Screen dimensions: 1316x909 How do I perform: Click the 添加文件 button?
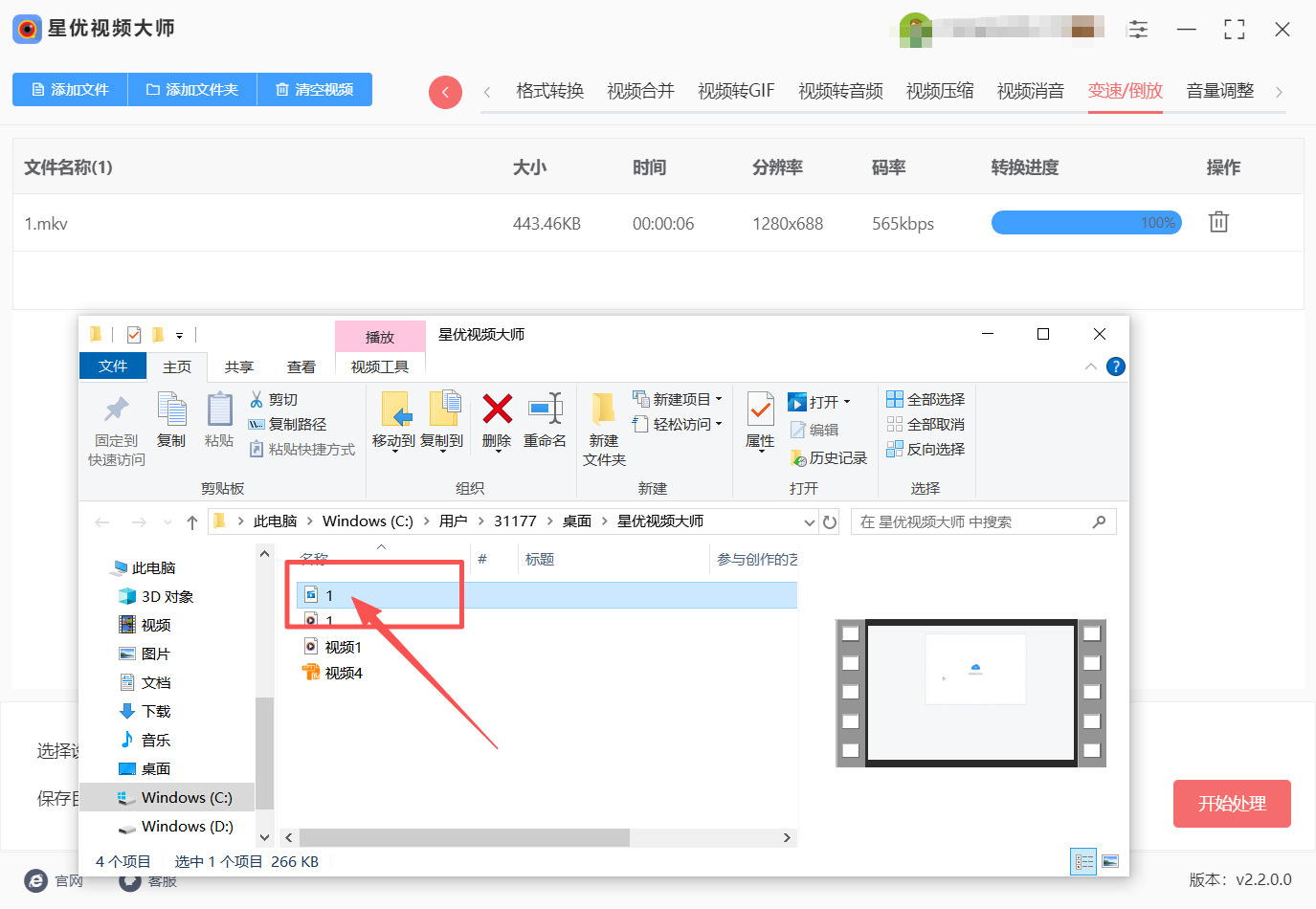(x=70, y=90)
